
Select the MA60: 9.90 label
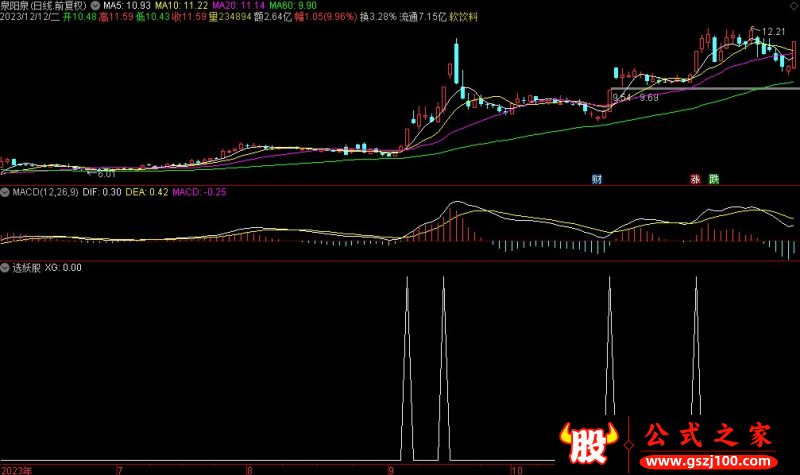coord(293,6)
